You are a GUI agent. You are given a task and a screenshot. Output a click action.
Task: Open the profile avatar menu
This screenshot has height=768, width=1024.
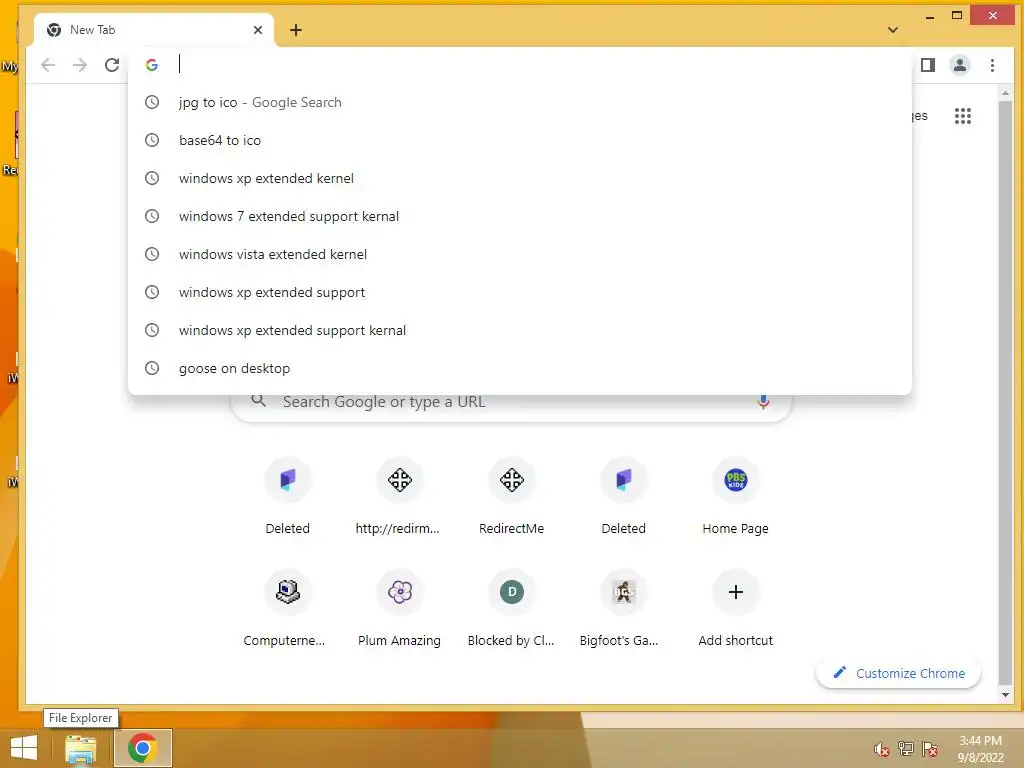pyautogui.click(x=959, y=65)
